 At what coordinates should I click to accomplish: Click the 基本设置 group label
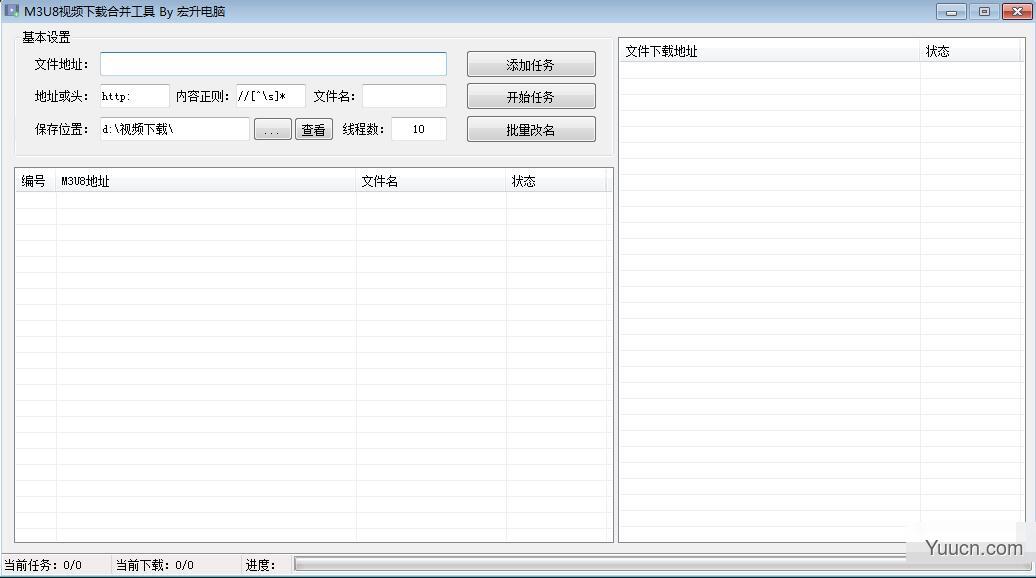[46, 38]
